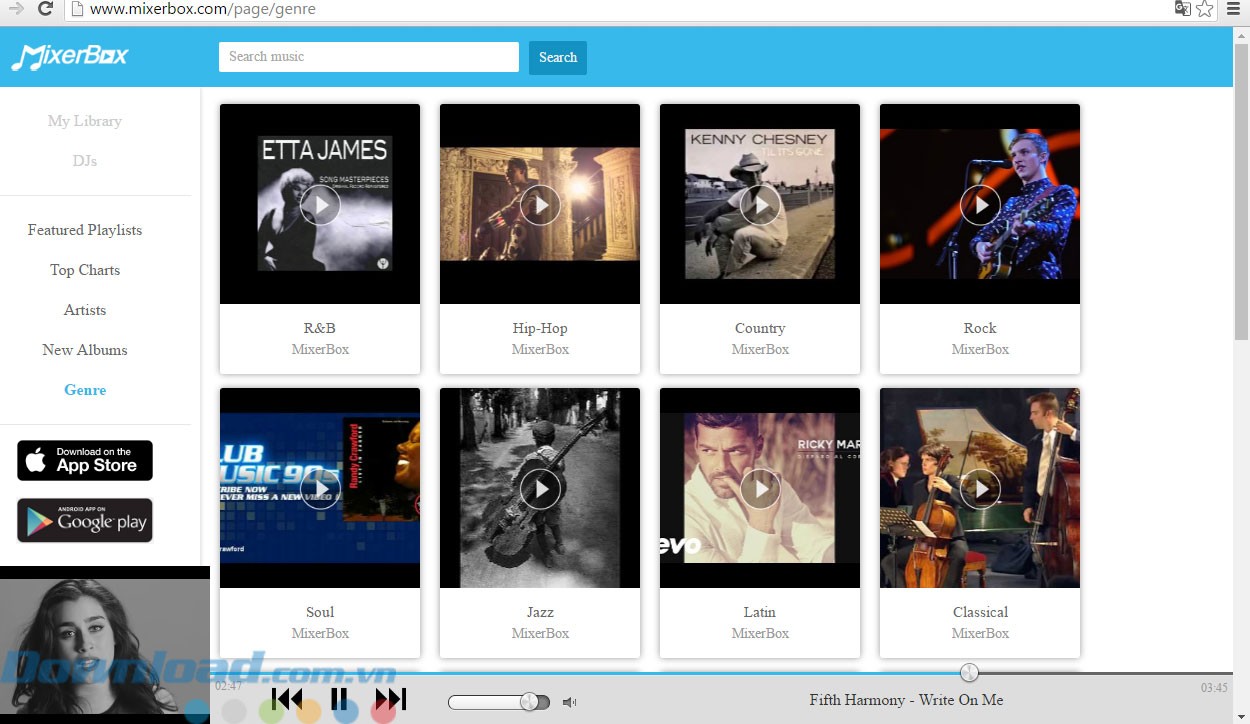Viewport: 1250px width, 724px height.
Task: Mute the player with speaker icon
Action: click(x=569, y=702)
